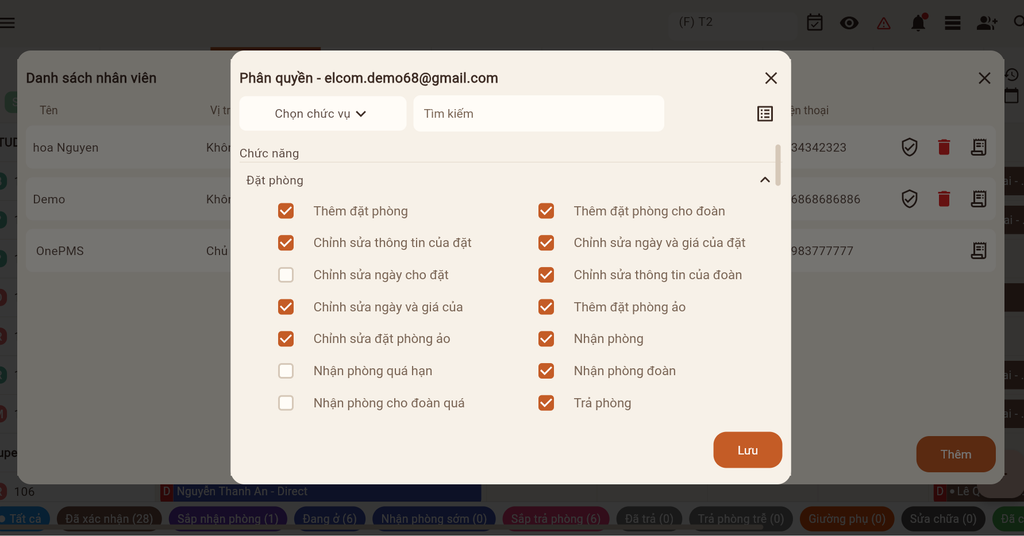The width and height of the screenshot is (1024, 536).
Task: Open permissions shield for Demo
Action: point(909,199)
